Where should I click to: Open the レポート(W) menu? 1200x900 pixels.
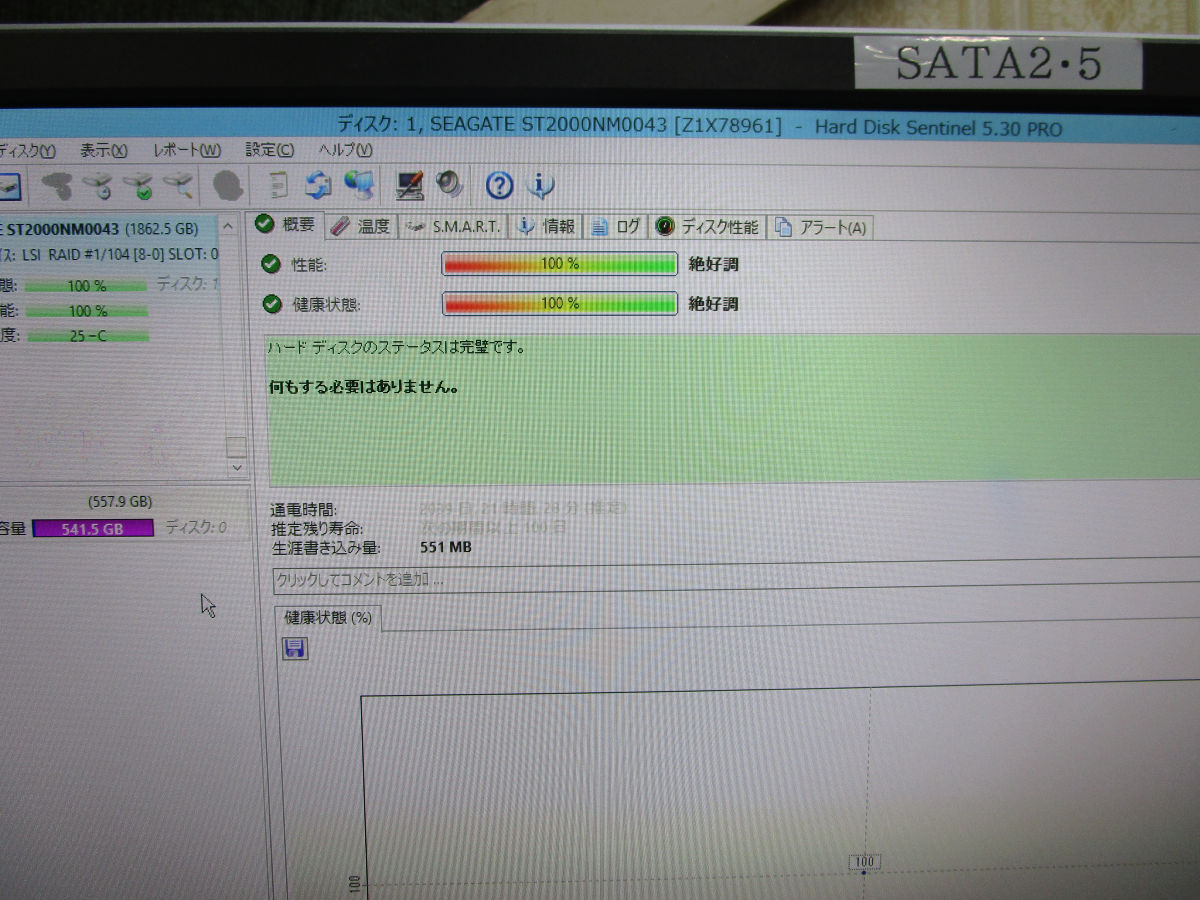pos(186,150)
